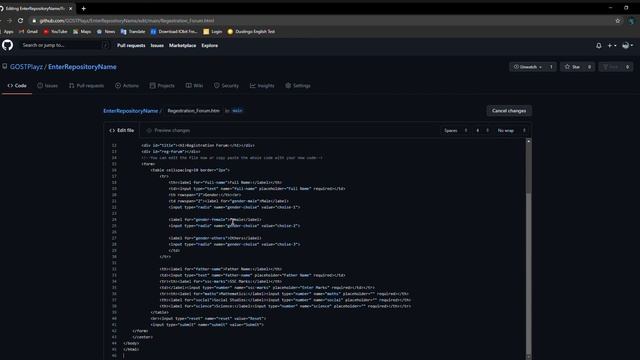
Task: Place cursor on gender-female label code line
Action: 215,220
